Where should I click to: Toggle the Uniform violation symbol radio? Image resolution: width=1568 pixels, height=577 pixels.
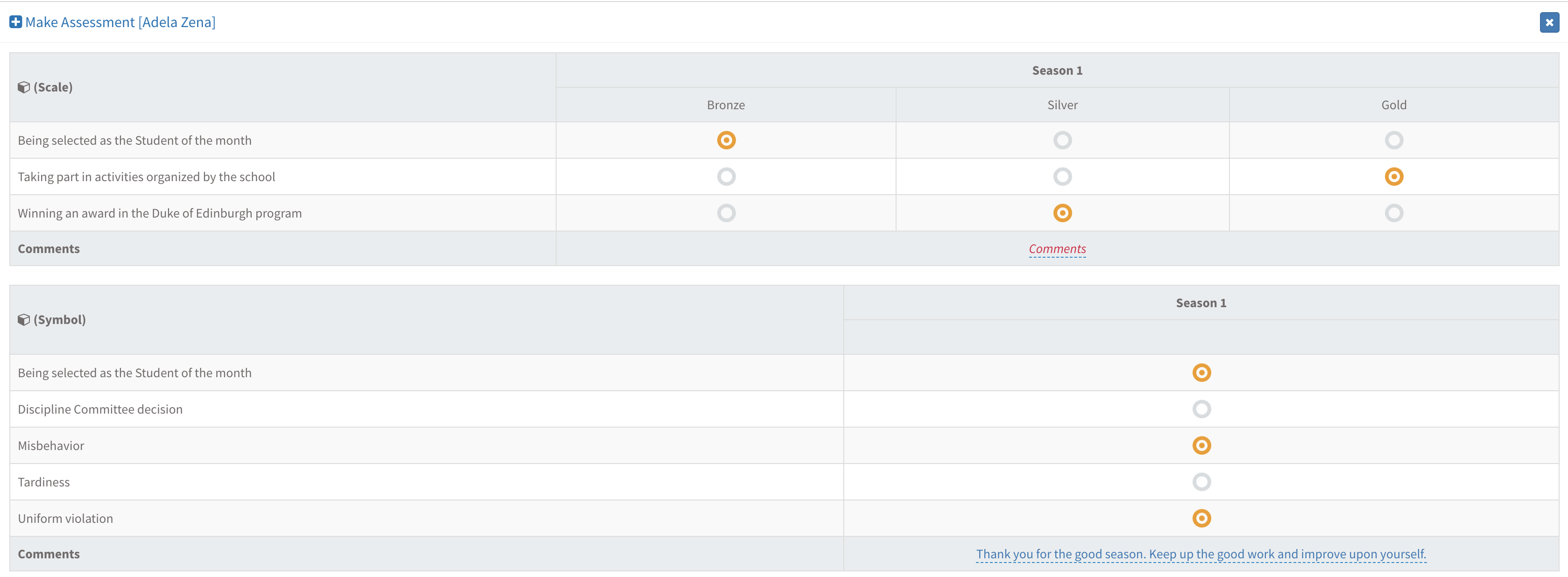point(1201,519)
